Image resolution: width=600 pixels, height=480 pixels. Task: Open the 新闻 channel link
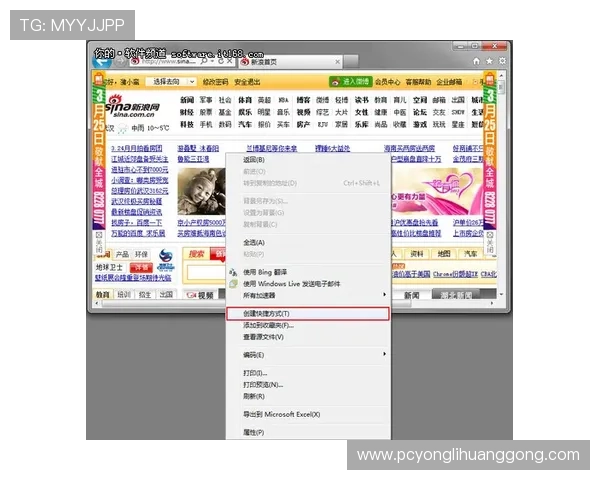click(x=187, y=100)
